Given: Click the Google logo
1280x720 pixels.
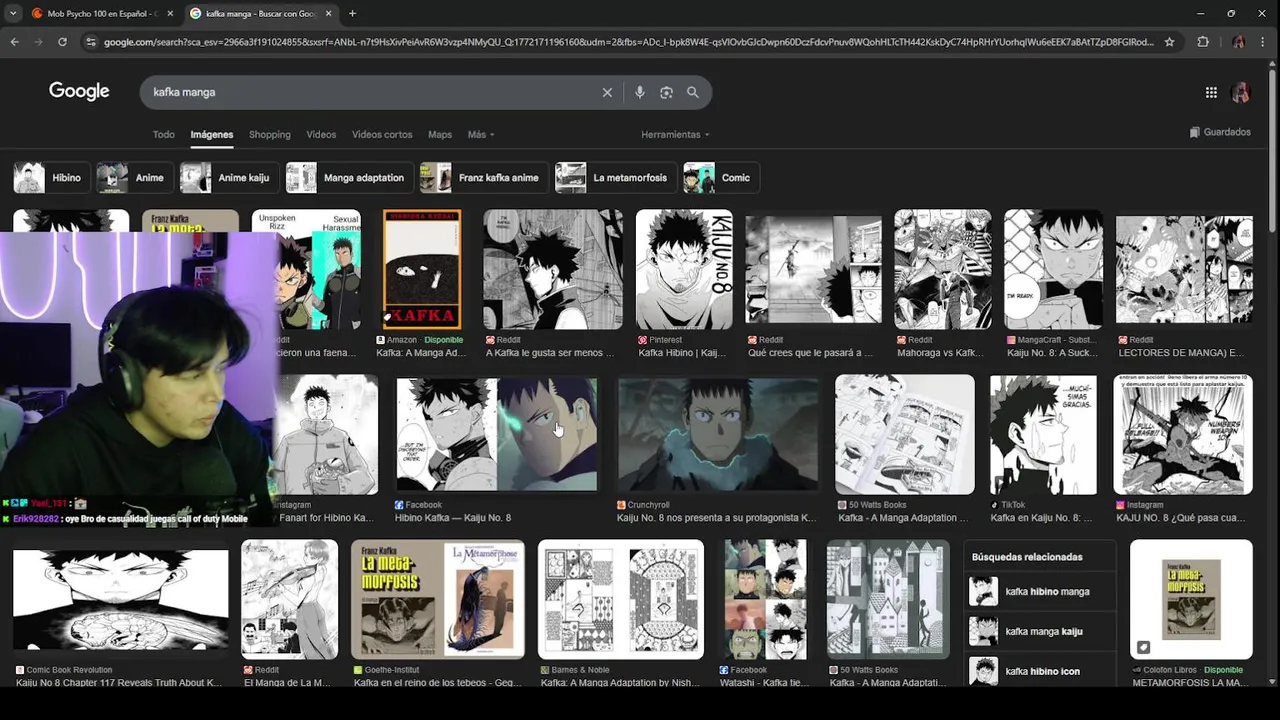Looking at the screenshot, I should [x=79, y=91].
